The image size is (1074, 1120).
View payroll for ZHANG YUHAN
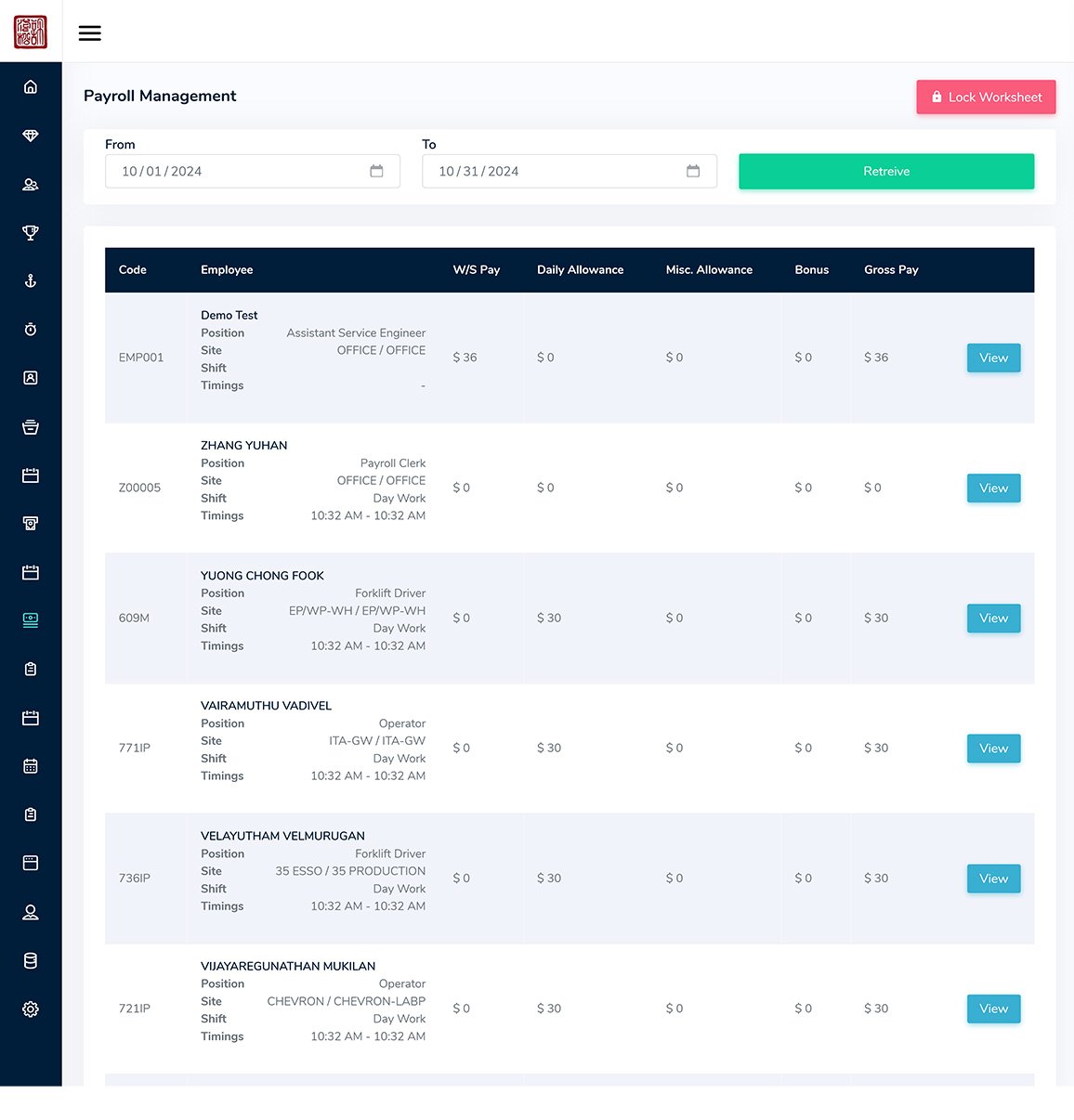click(x=993, y=488)
